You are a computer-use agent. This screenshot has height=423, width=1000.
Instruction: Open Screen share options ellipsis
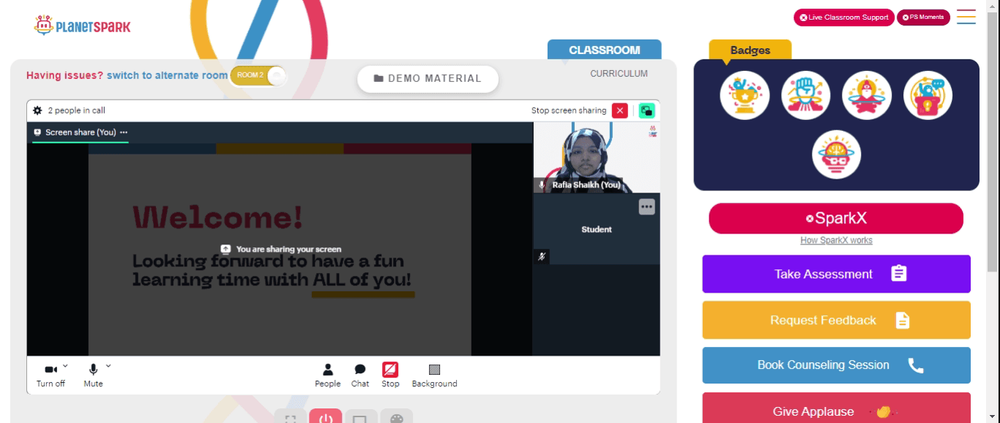(x=124, y=132)
